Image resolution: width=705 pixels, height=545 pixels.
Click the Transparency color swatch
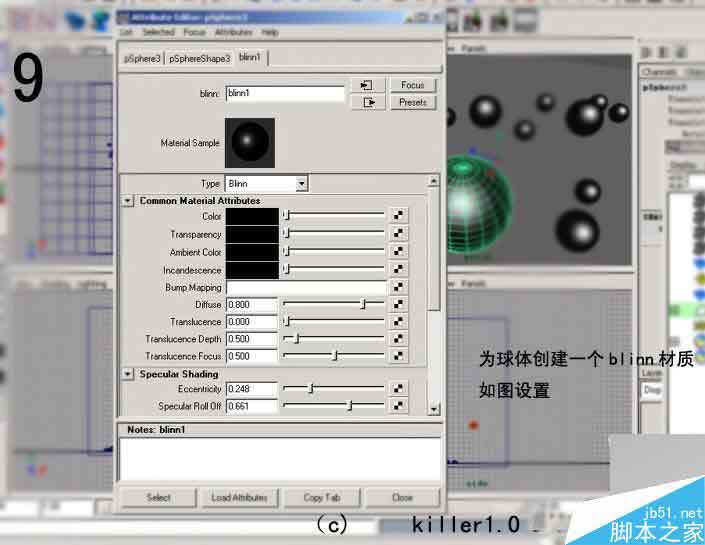252,234
